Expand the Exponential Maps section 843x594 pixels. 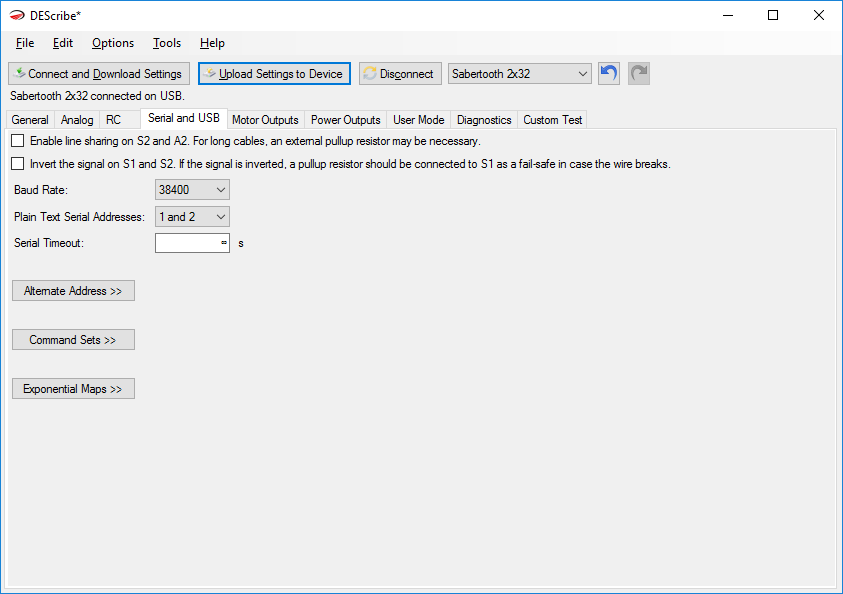coord(73,389)
